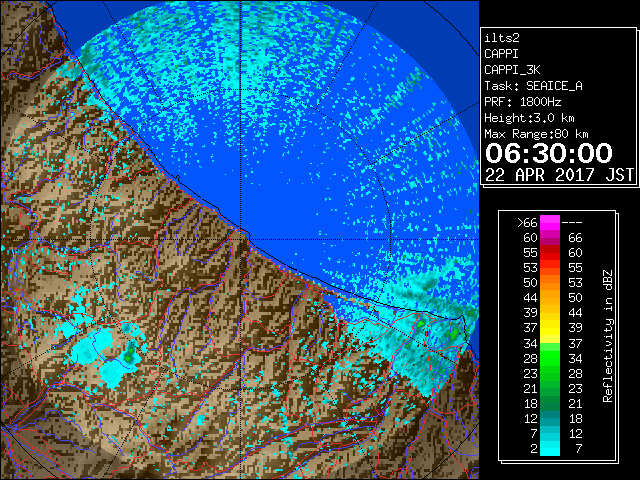
Task: Click the 'ilts2' site label
Action: (x=502, y=38)
